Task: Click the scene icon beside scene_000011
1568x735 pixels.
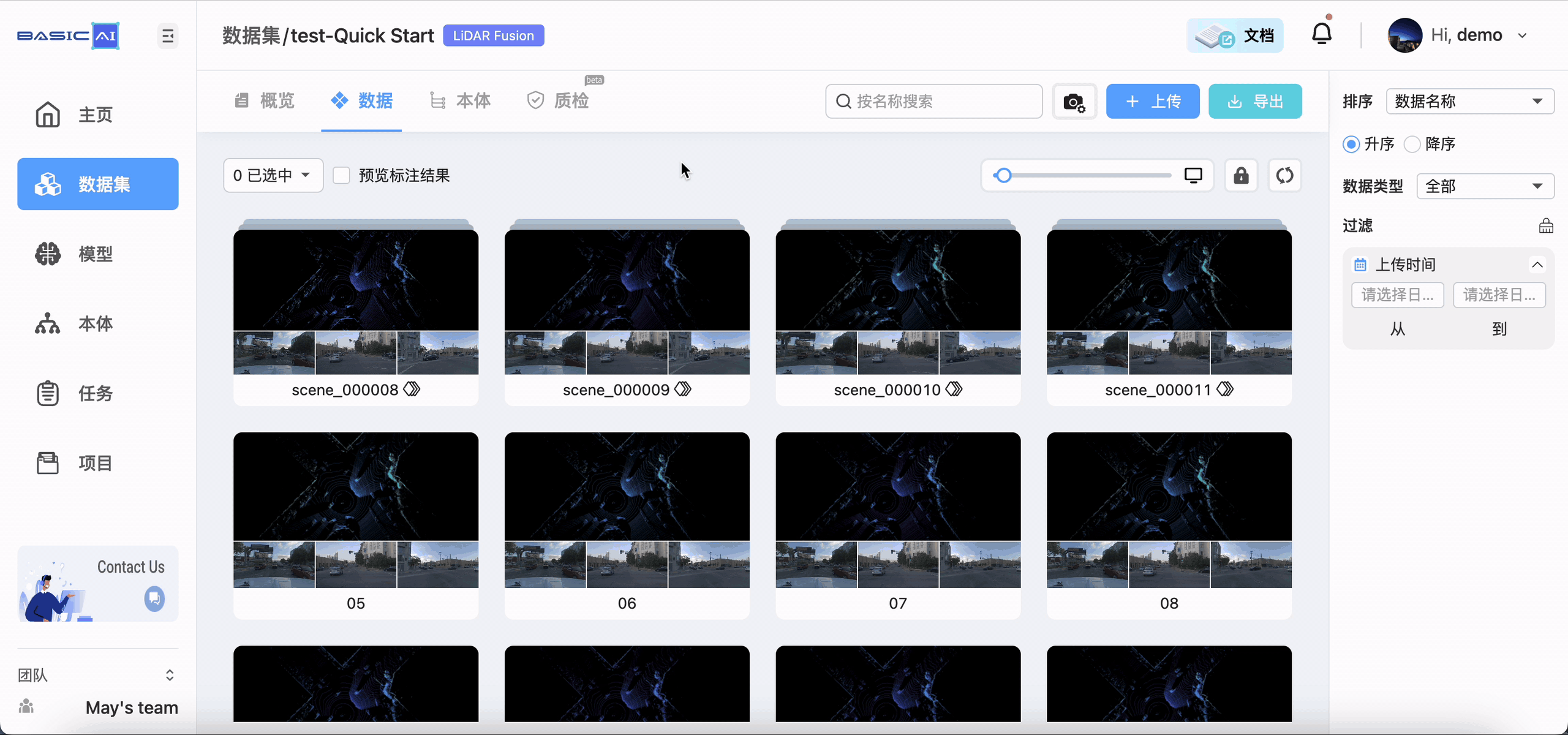Action: tap(1225, 389)
